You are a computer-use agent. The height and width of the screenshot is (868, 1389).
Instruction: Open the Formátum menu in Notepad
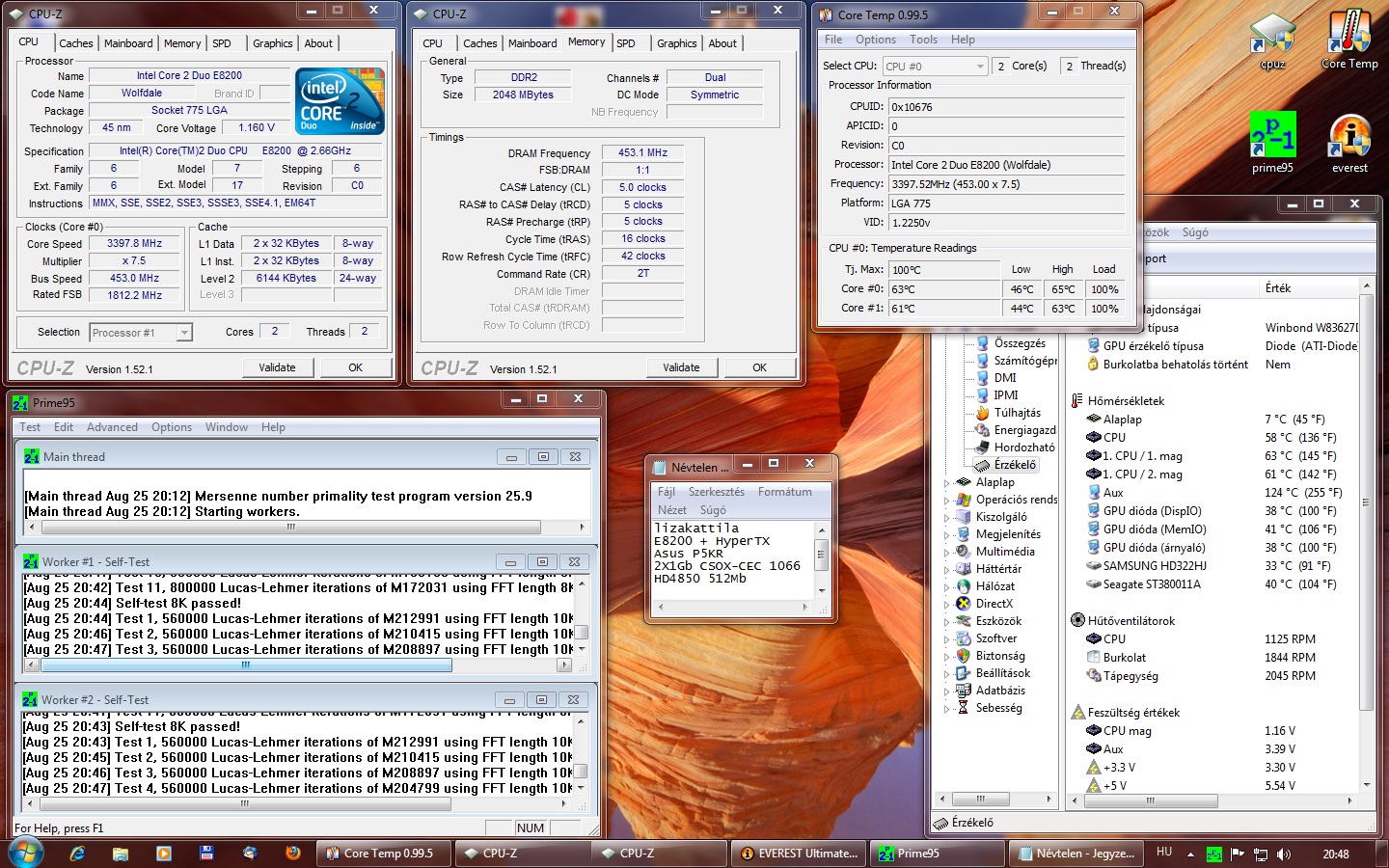pyautogui.click(x=784, y=492)
